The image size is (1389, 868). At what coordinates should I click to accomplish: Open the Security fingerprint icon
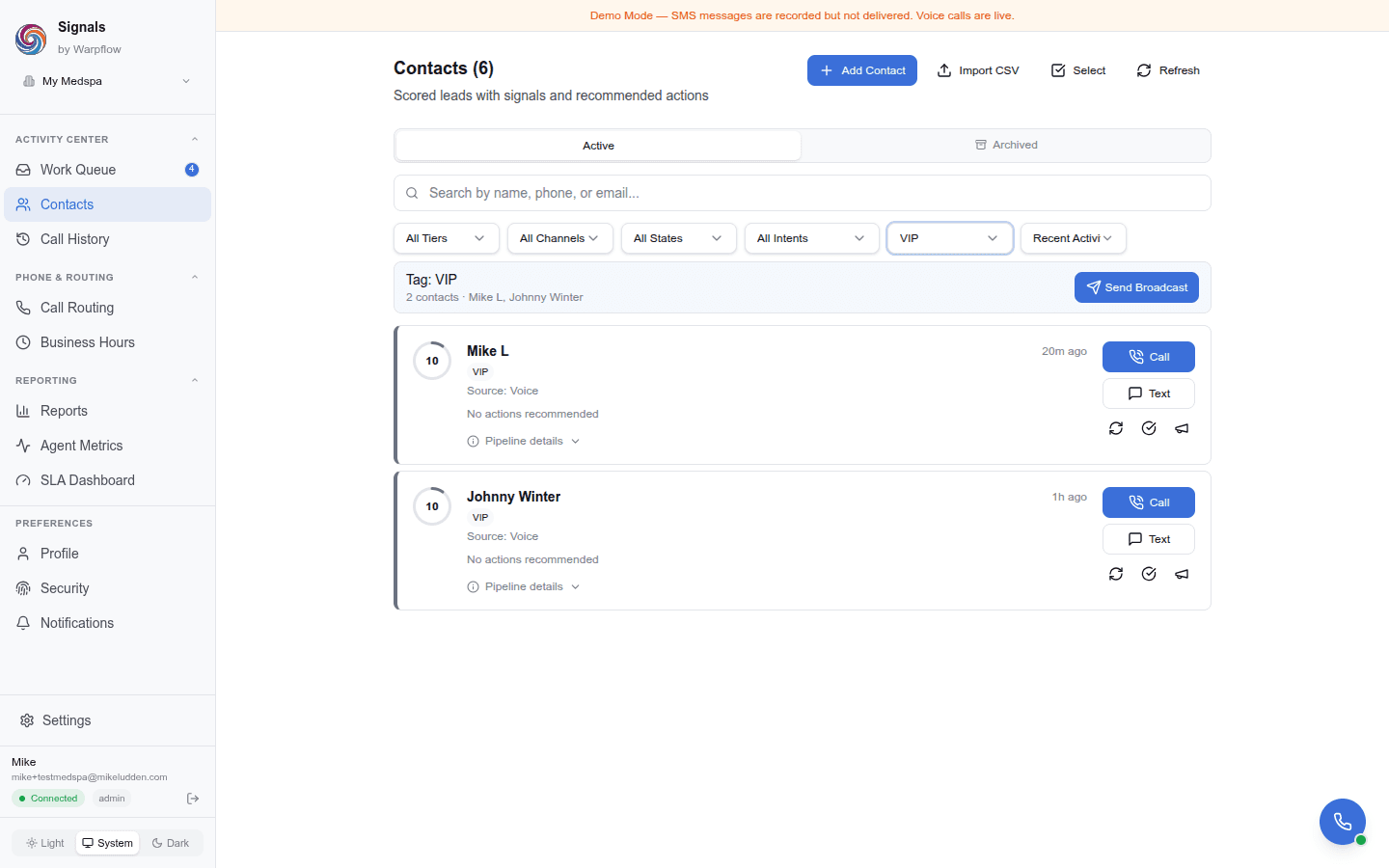tap(23, 587)
